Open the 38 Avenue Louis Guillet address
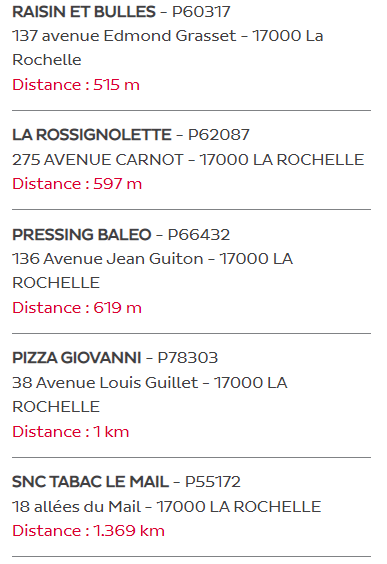The height and width of the screenshot is (564, 387). point(150,395)
